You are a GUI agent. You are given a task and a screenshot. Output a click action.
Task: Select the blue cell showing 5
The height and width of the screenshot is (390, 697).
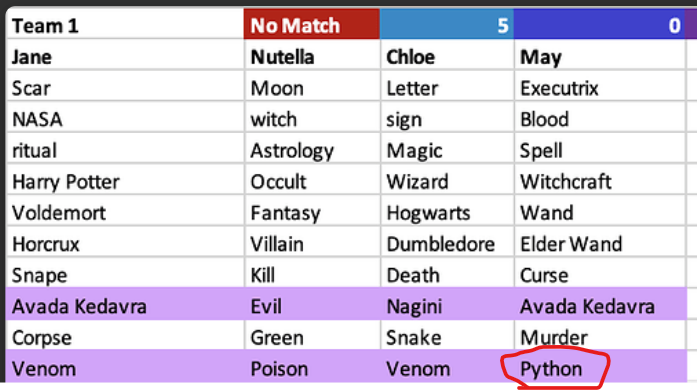click(x=447, y=24)
